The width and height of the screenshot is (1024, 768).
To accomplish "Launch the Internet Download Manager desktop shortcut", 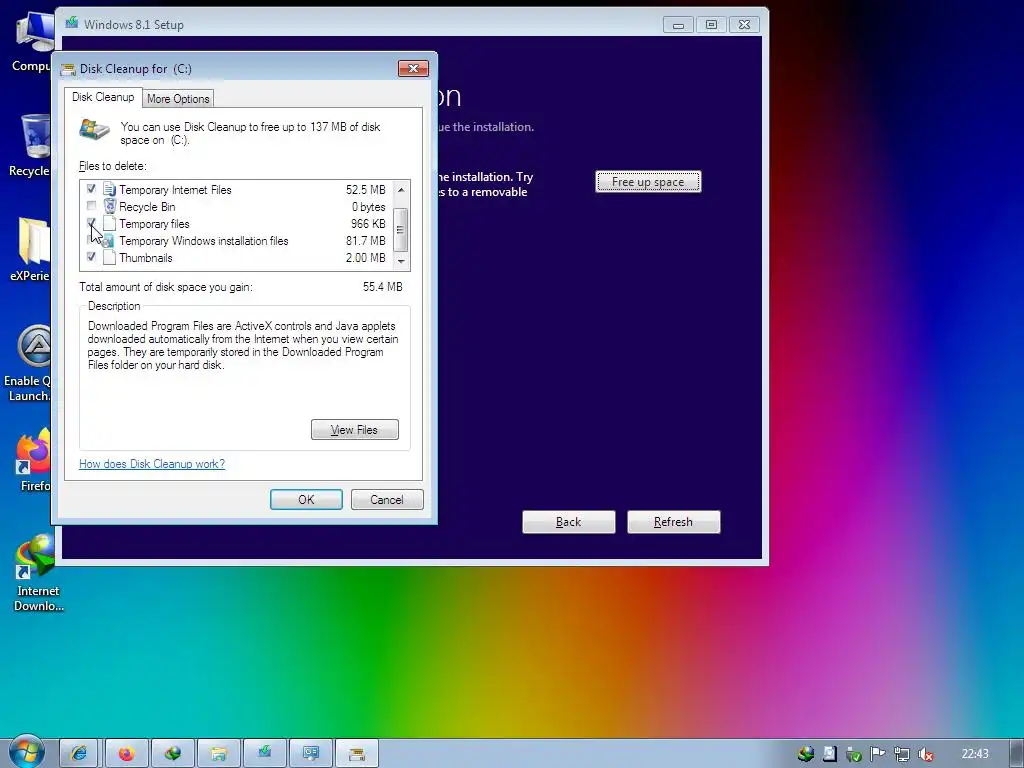I will coord(38,572).
